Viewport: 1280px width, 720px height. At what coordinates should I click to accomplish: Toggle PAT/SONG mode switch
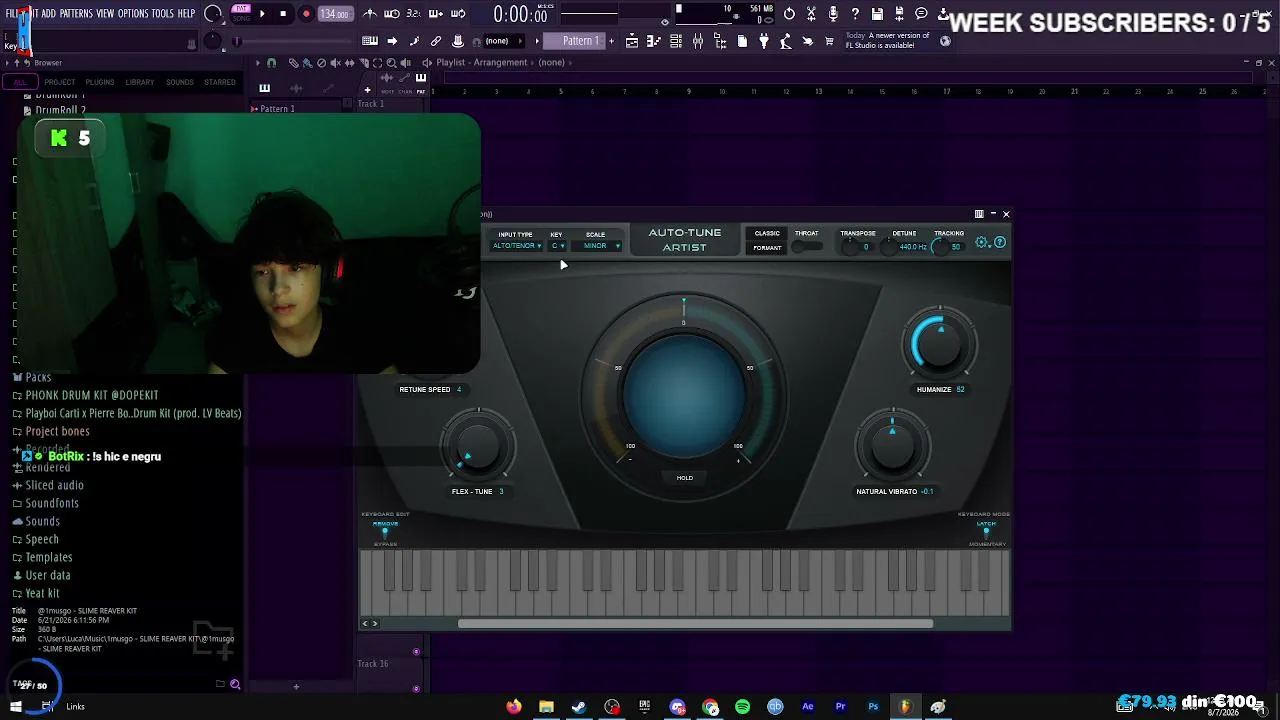(x=241, y=13)
